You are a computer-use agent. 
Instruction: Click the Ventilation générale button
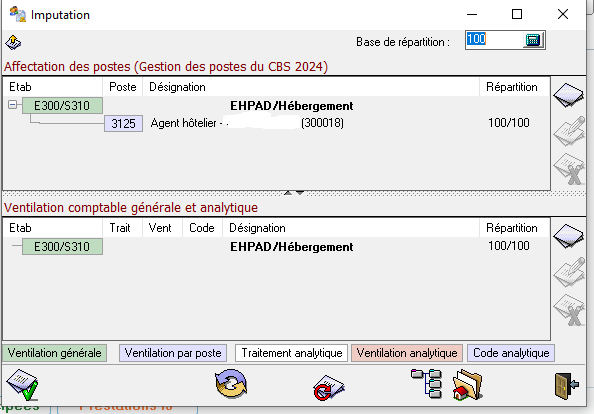pos(55,353)
